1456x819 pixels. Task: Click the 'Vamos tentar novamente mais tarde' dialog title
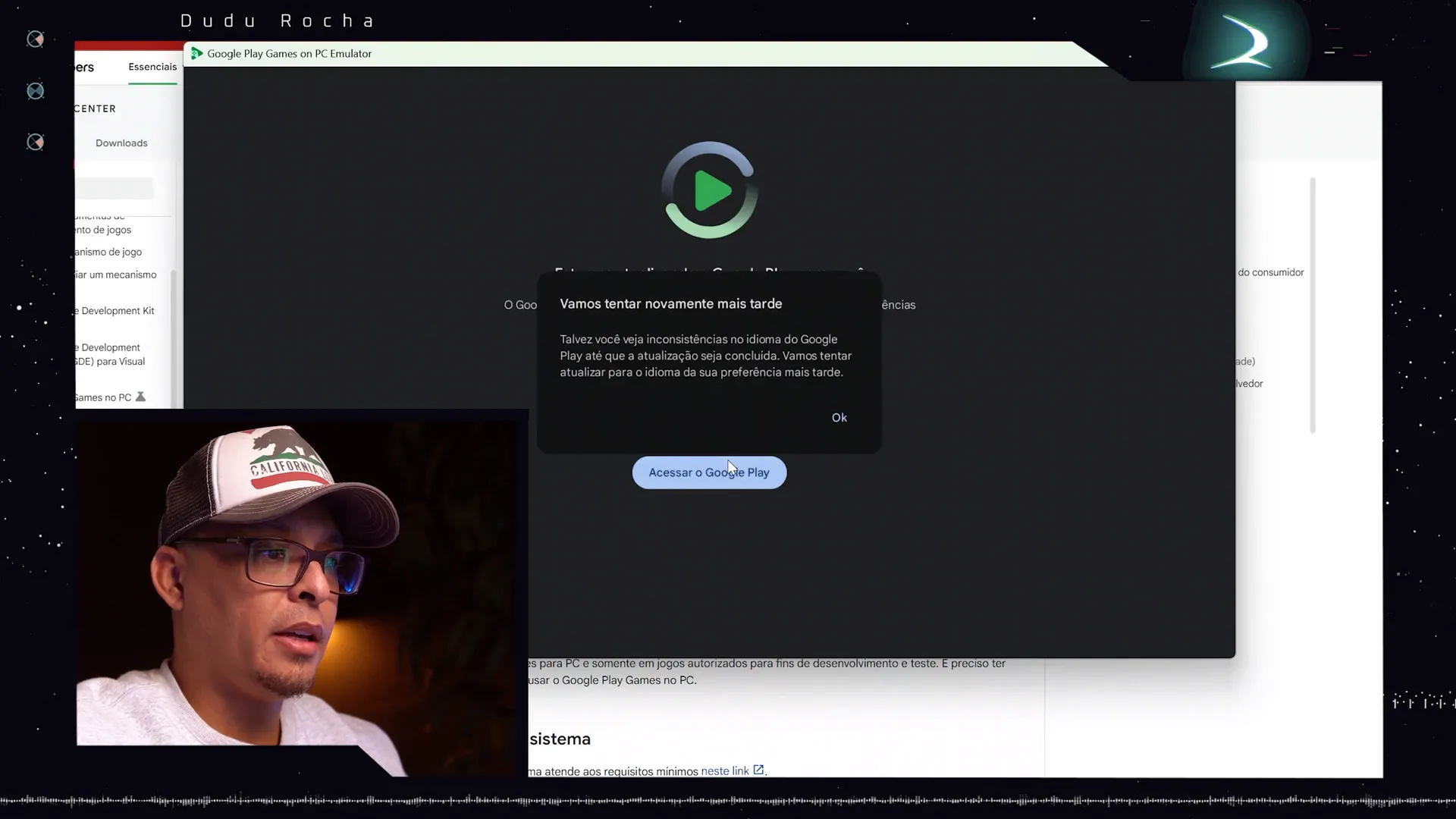[x=670, y=303]
